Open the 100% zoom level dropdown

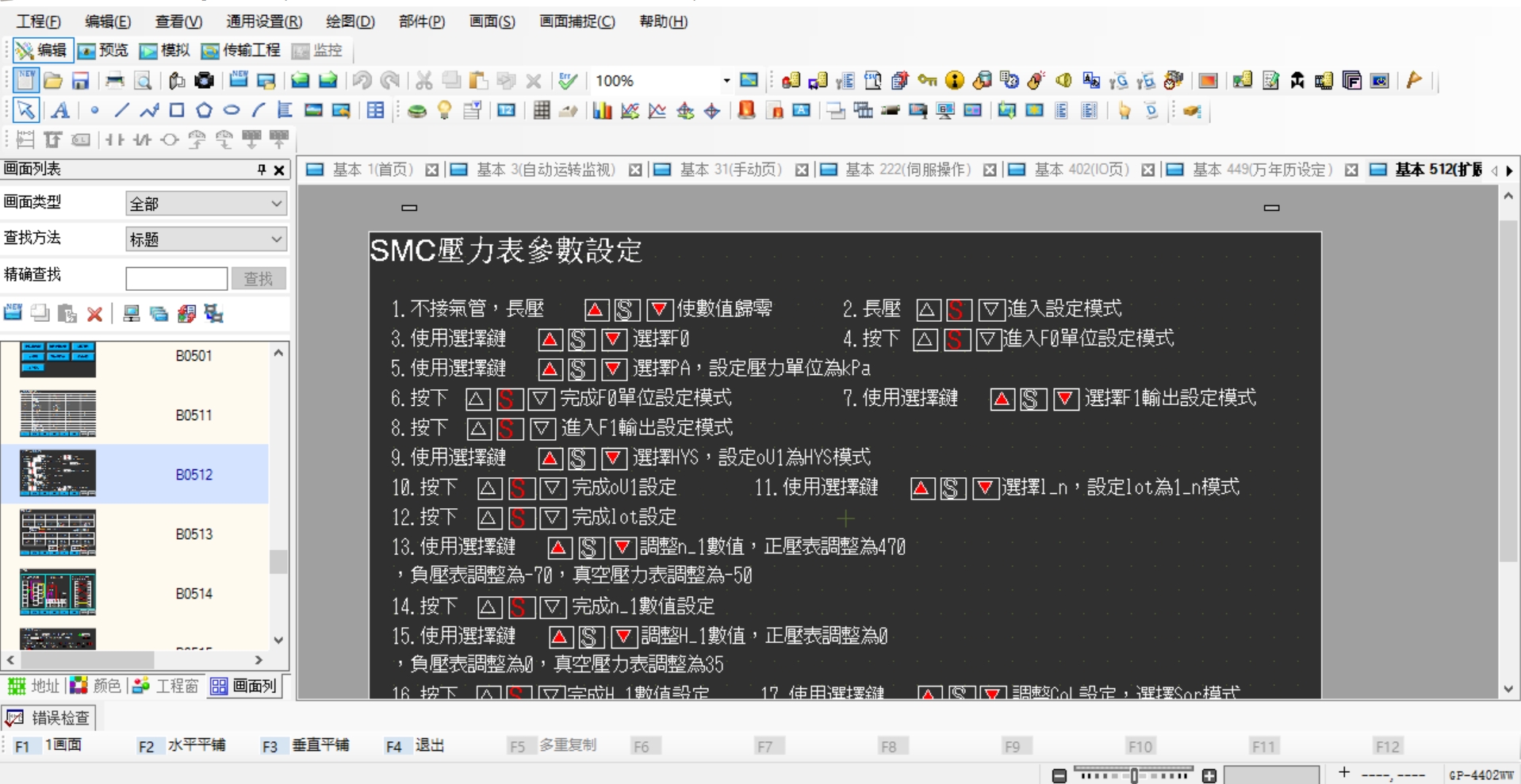[726, 81]
